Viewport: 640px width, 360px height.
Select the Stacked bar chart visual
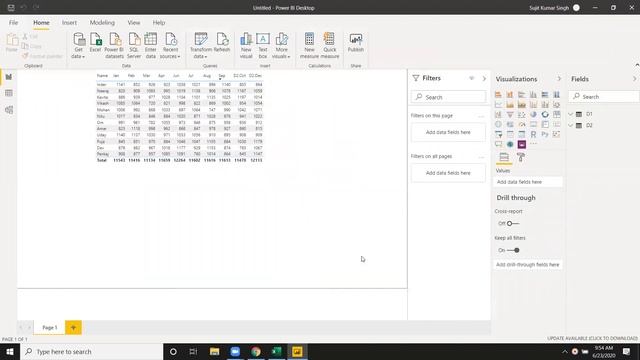(x=498, y=95)
